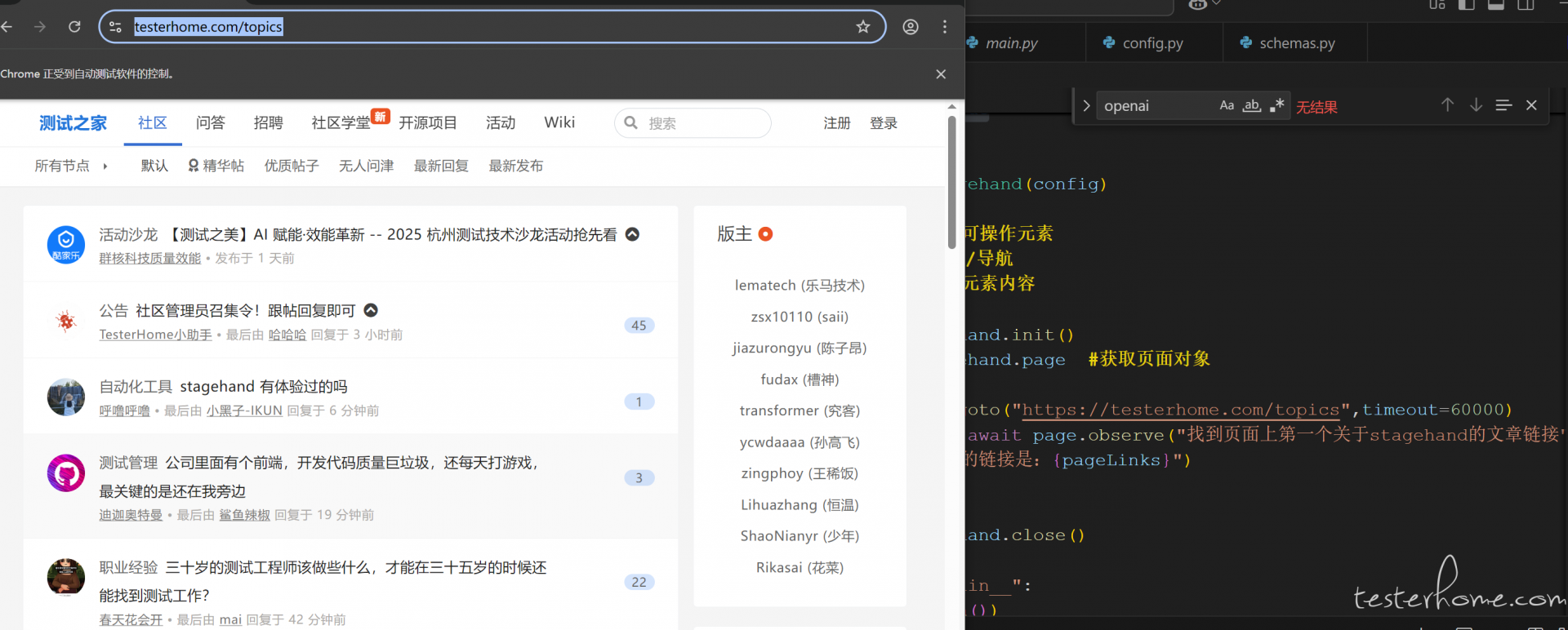Open user 小黑子-IKUN profile link
The image size is (1568, 630).
(x=244, y=411)
